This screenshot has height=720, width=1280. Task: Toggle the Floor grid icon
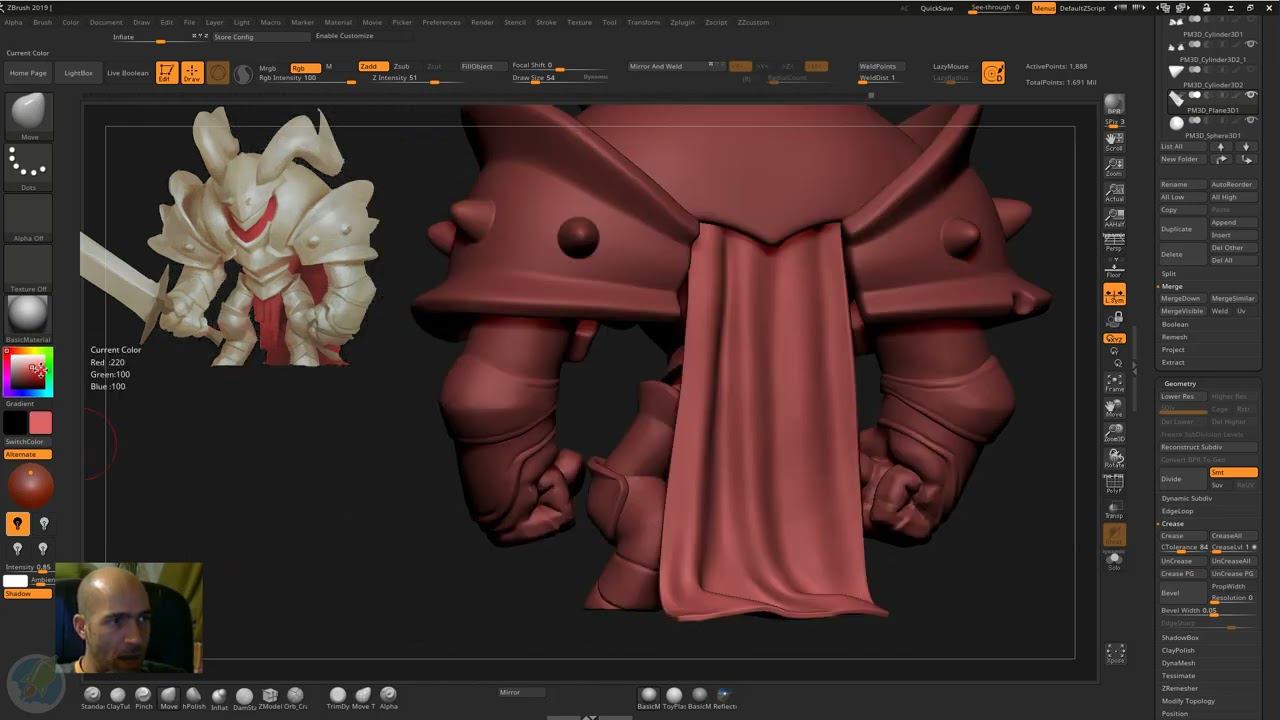point(1114,268)
